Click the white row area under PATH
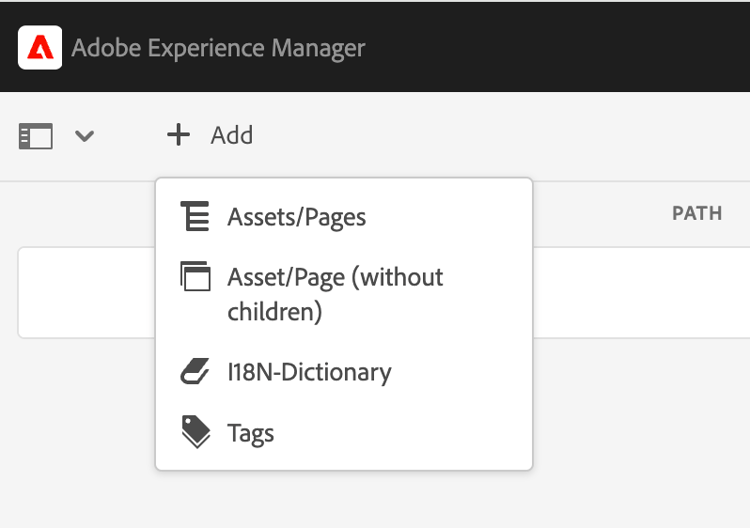 [x=640, y=292]
